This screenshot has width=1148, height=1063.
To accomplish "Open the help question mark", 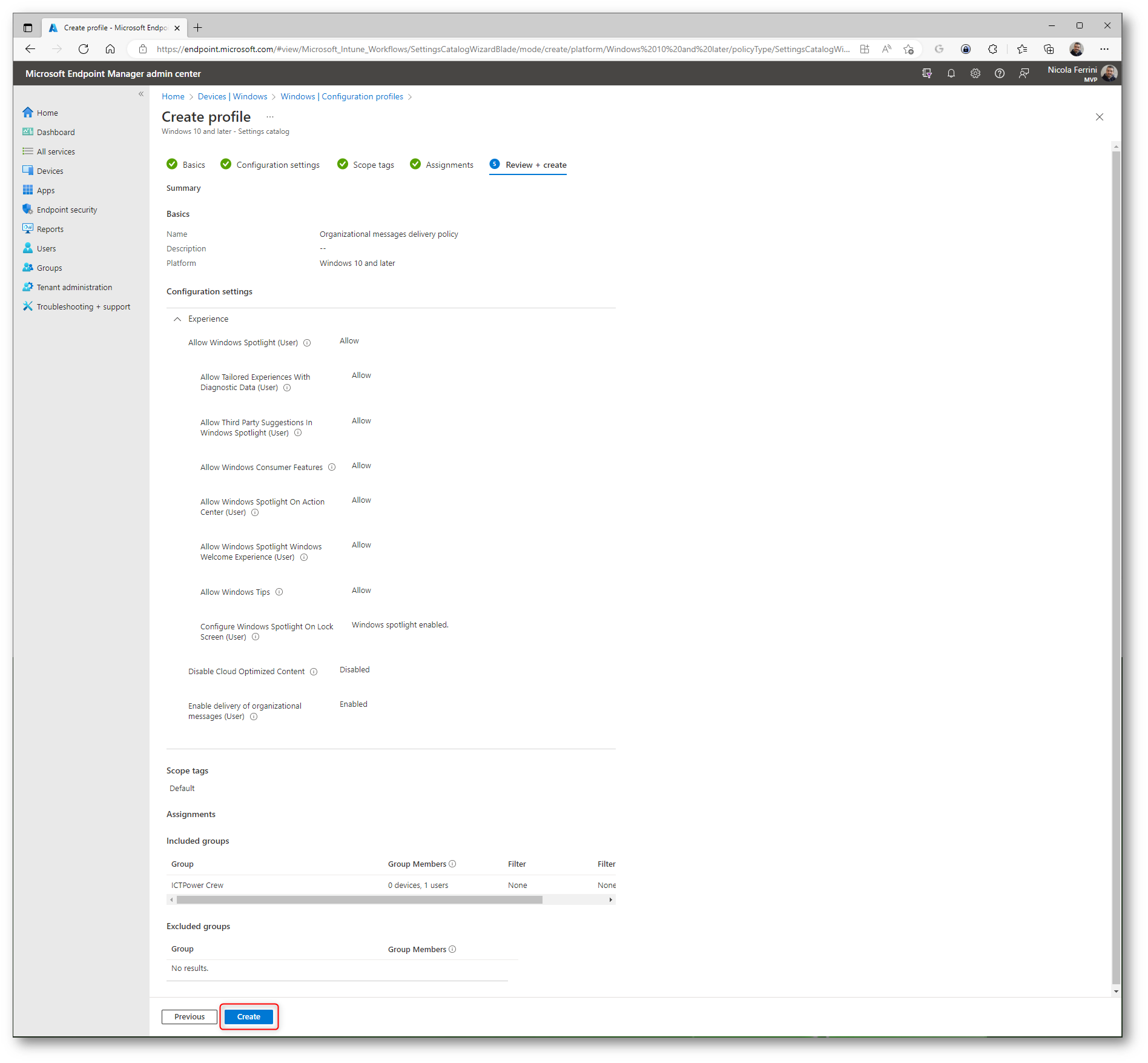I will coord(1000,73).
